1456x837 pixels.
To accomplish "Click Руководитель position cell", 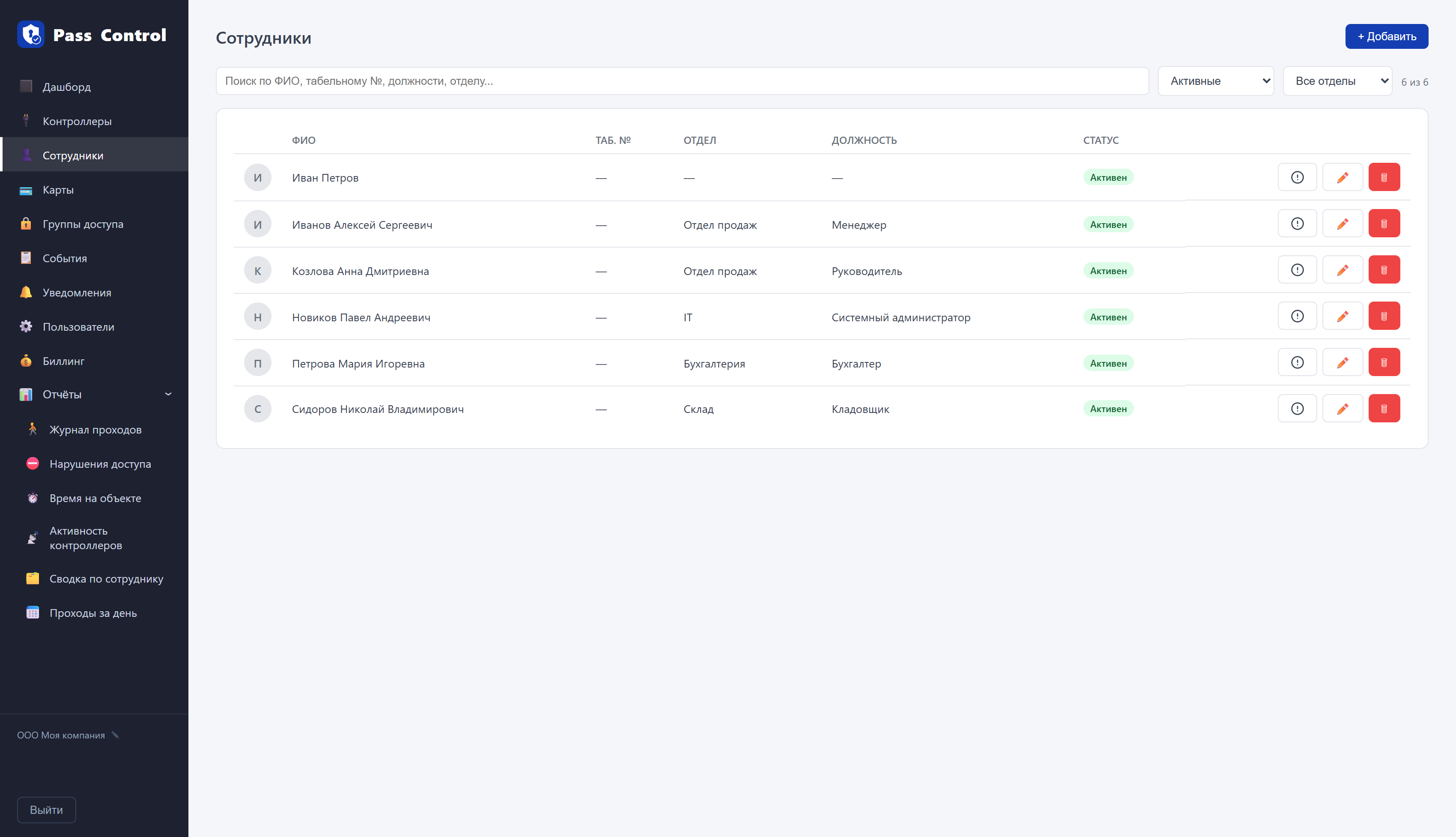I will tap(866, 271).
